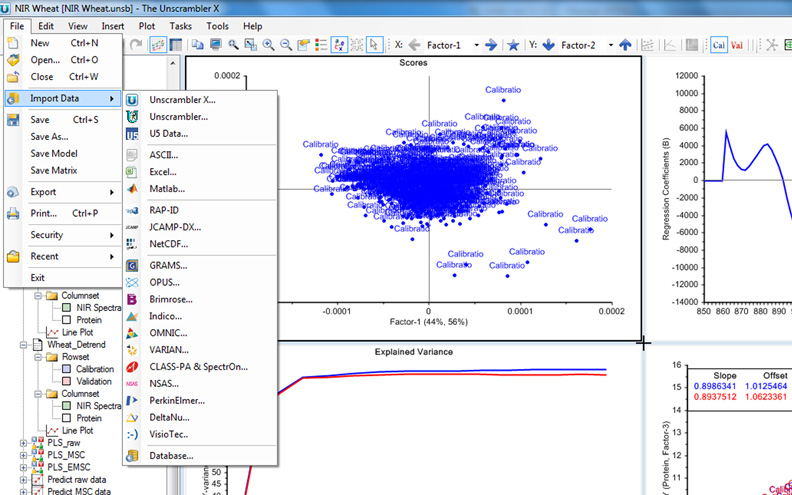Toggle the pointer selection mode tool

374,44
